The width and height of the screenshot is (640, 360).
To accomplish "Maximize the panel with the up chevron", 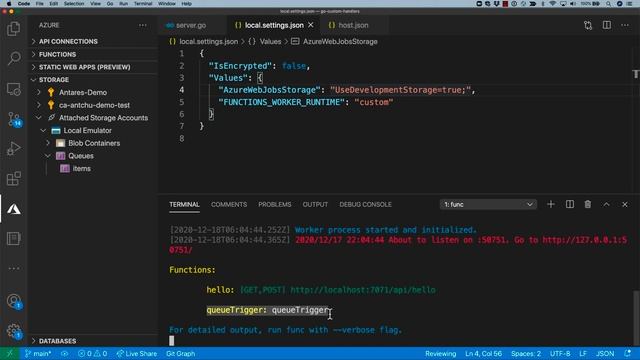I will pyautogui.click(x=607, y=204).
